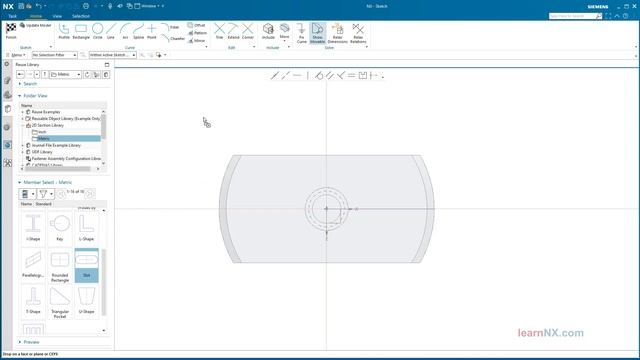Open the No Selection Filter dropdown
This screenshot has height=360, width=640.
54,55
